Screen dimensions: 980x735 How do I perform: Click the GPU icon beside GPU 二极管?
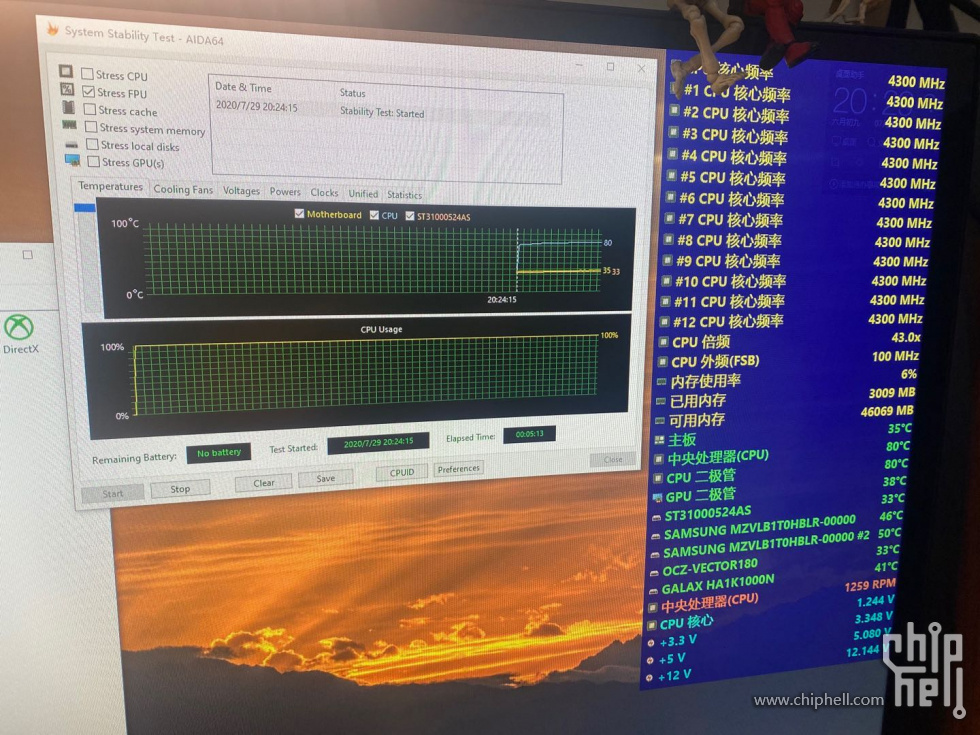657,498
